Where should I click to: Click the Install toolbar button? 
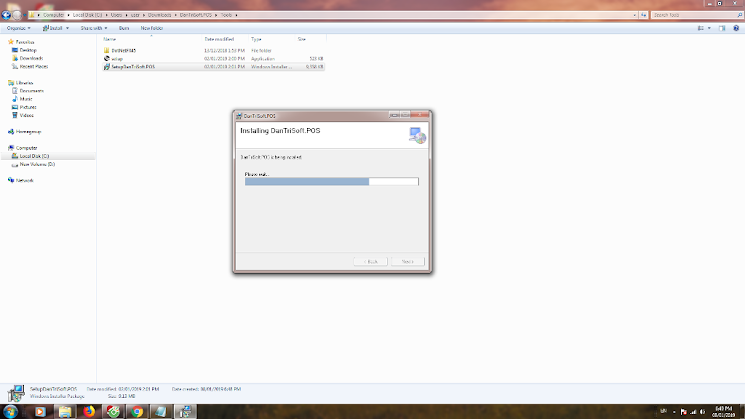point(53,28)
